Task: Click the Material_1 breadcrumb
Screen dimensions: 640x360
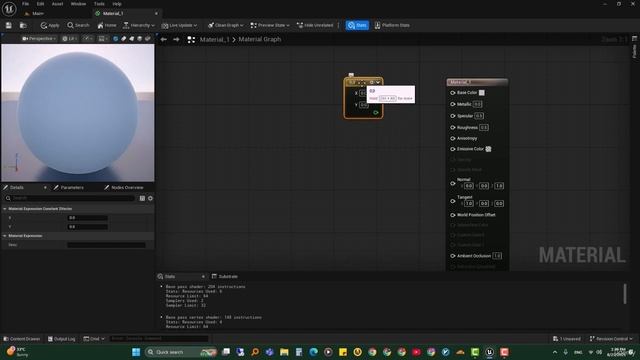Action: coord(214,40)
